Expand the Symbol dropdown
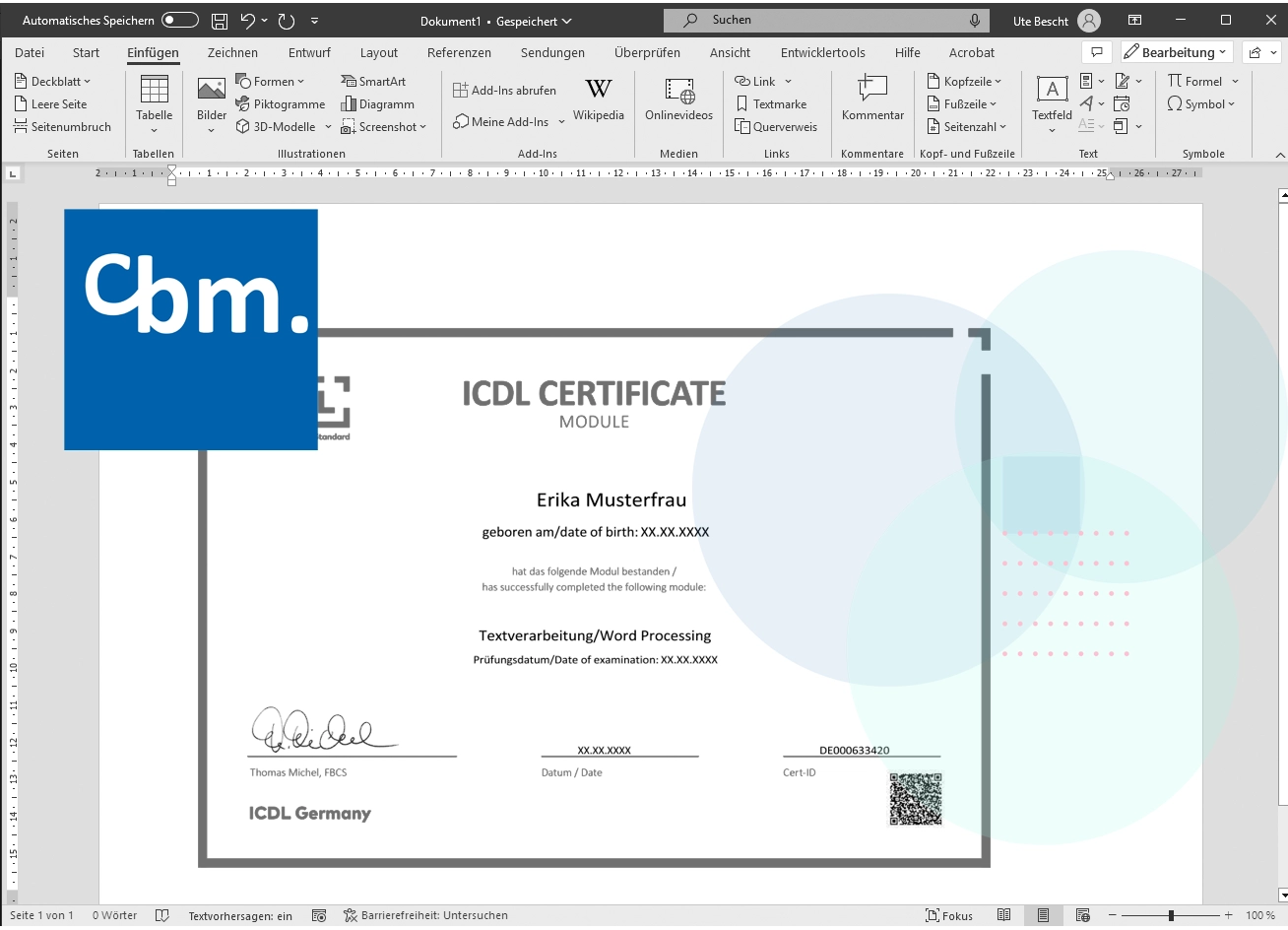The image size is (1288, 930). [x=1231, y=104]
